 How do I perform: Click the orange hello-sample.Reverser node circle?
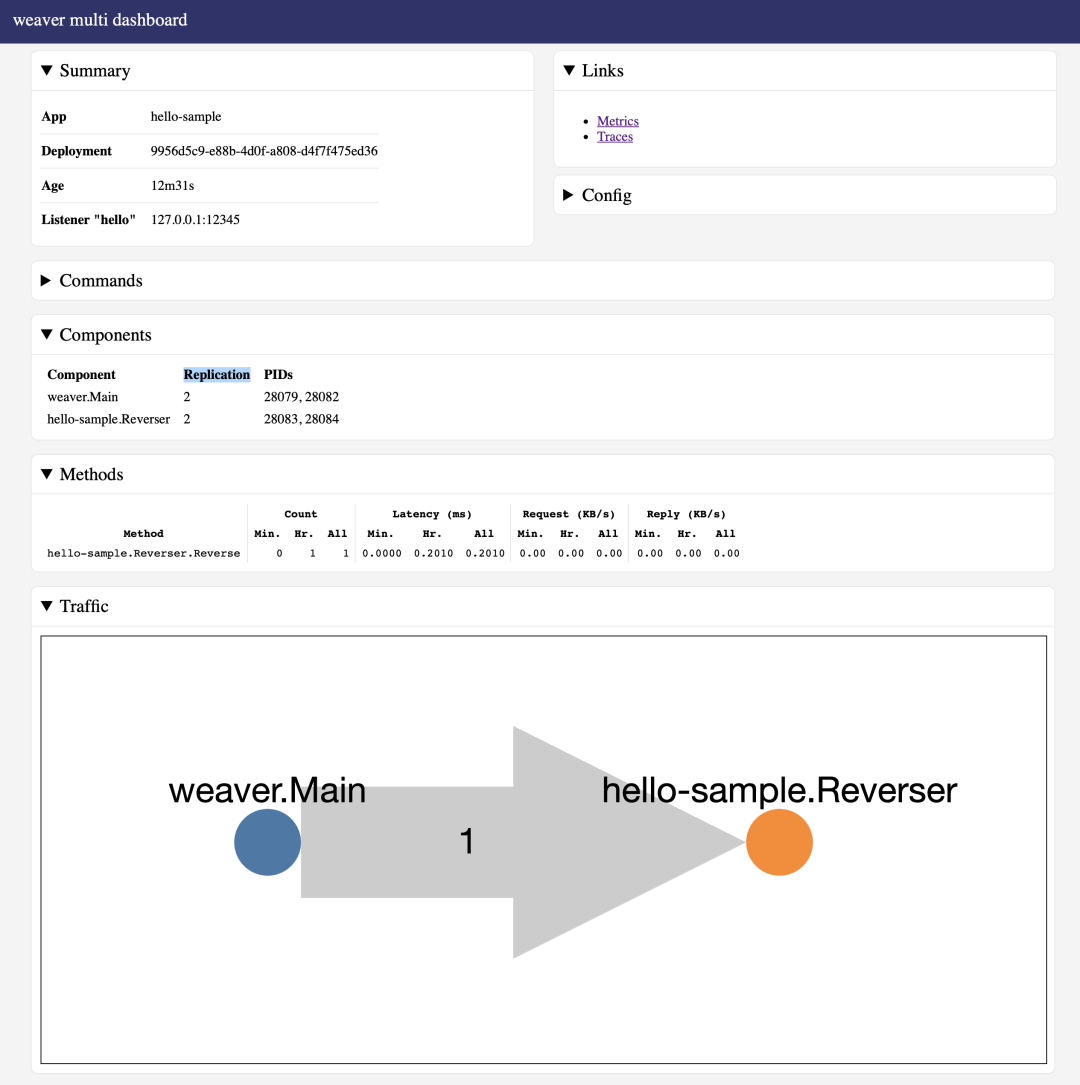(779, 842)
